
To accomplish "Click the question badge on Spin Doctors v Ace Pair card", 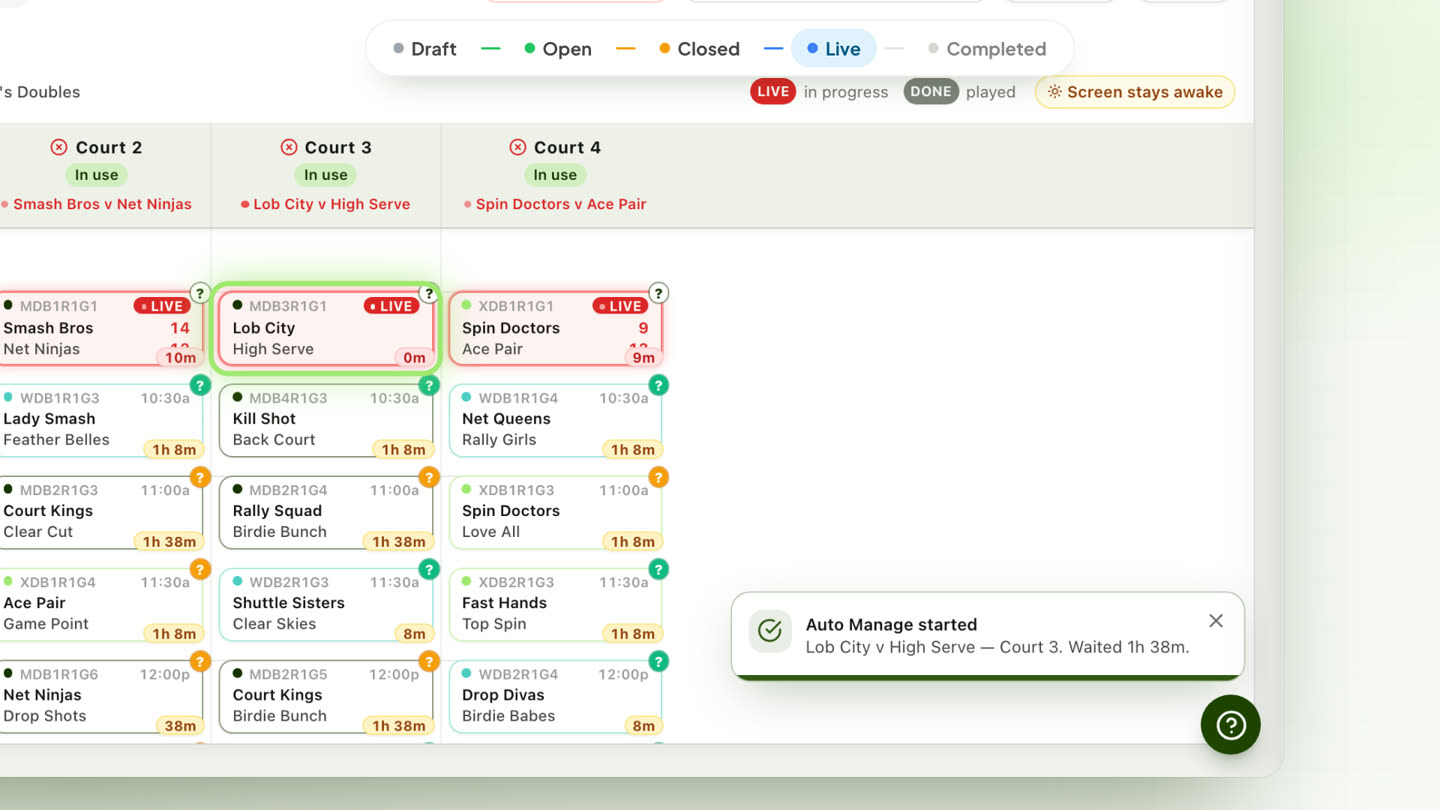I will tap(658, 293).
